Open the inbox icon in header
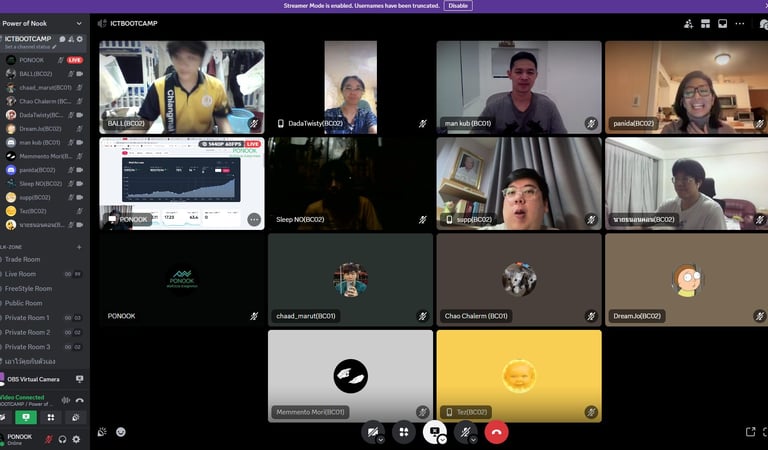 (x=722, y=24)
